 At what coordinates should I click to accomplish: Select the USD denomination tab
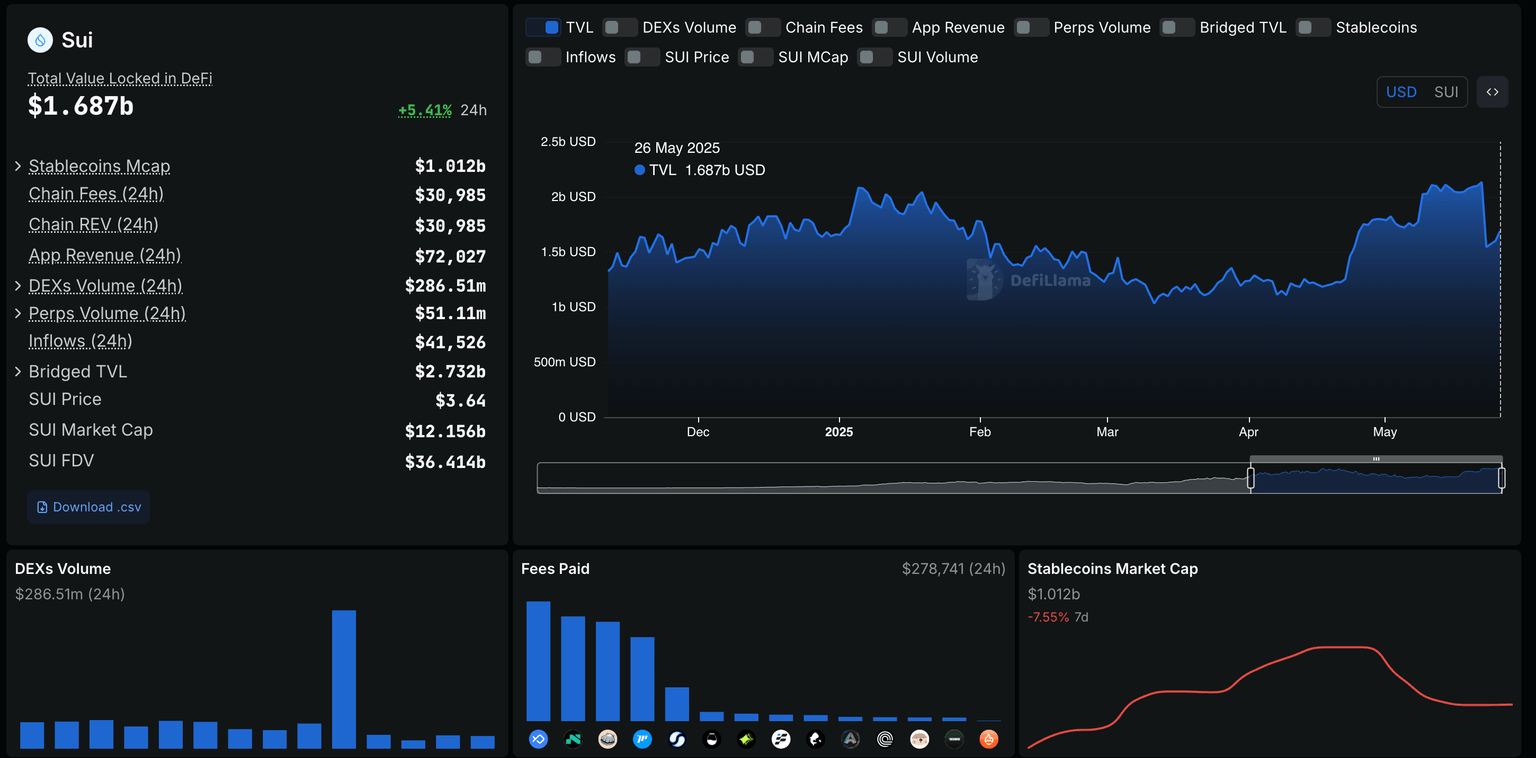click(x=1401, y=92)
